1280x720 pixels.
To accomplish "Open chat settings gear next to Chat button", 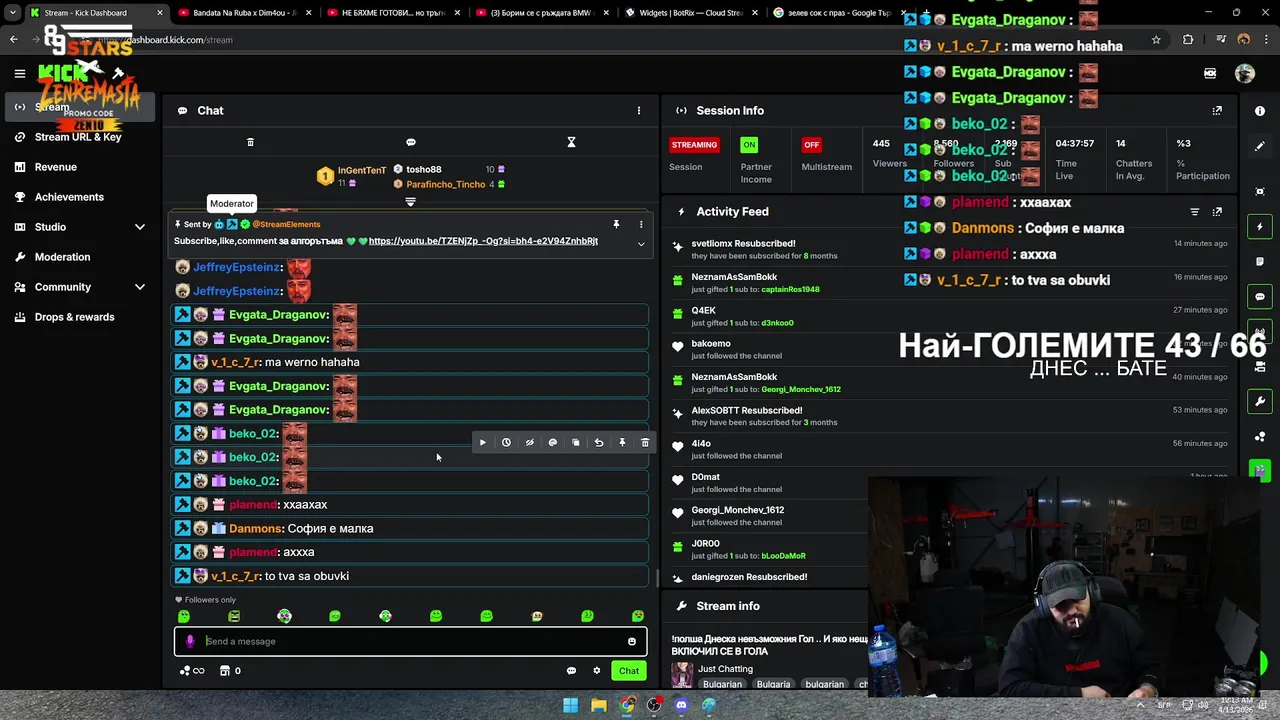I will coord(597,671).
